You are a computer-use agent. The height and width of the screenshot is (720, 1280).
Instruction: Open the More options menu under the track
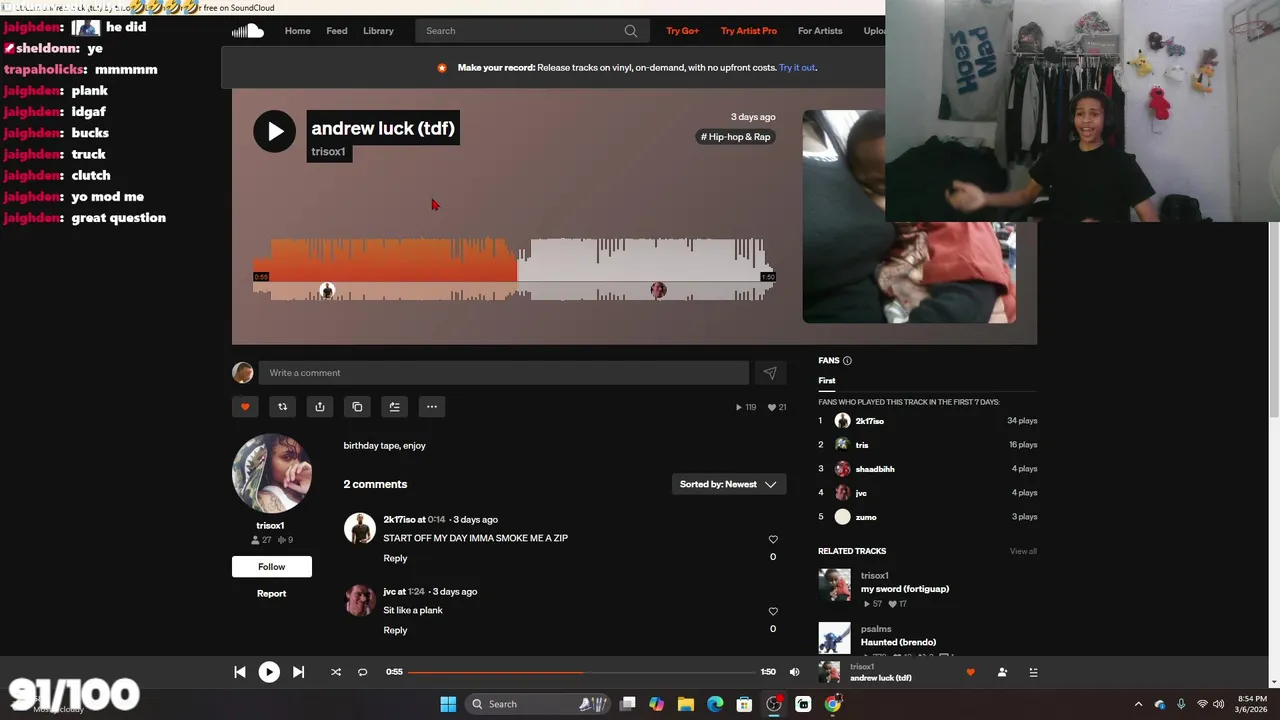tap(432, 407)
